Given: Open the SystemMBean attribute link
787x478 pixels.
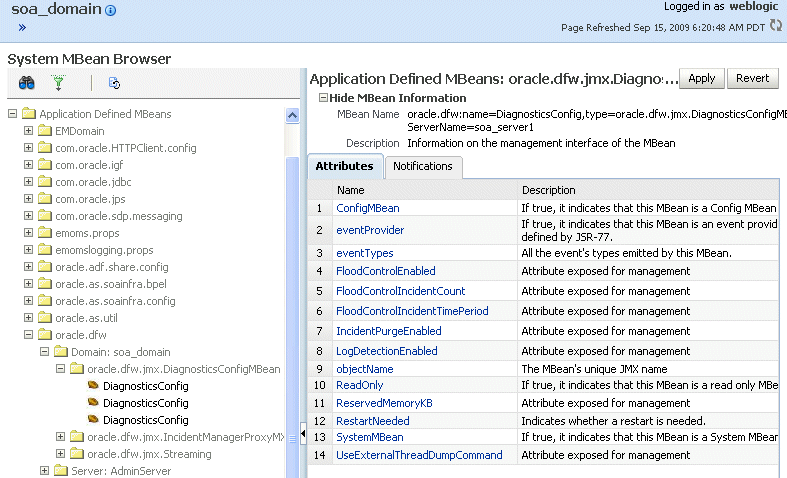Looking at the screenshot, I should click(x=370, y=437).
